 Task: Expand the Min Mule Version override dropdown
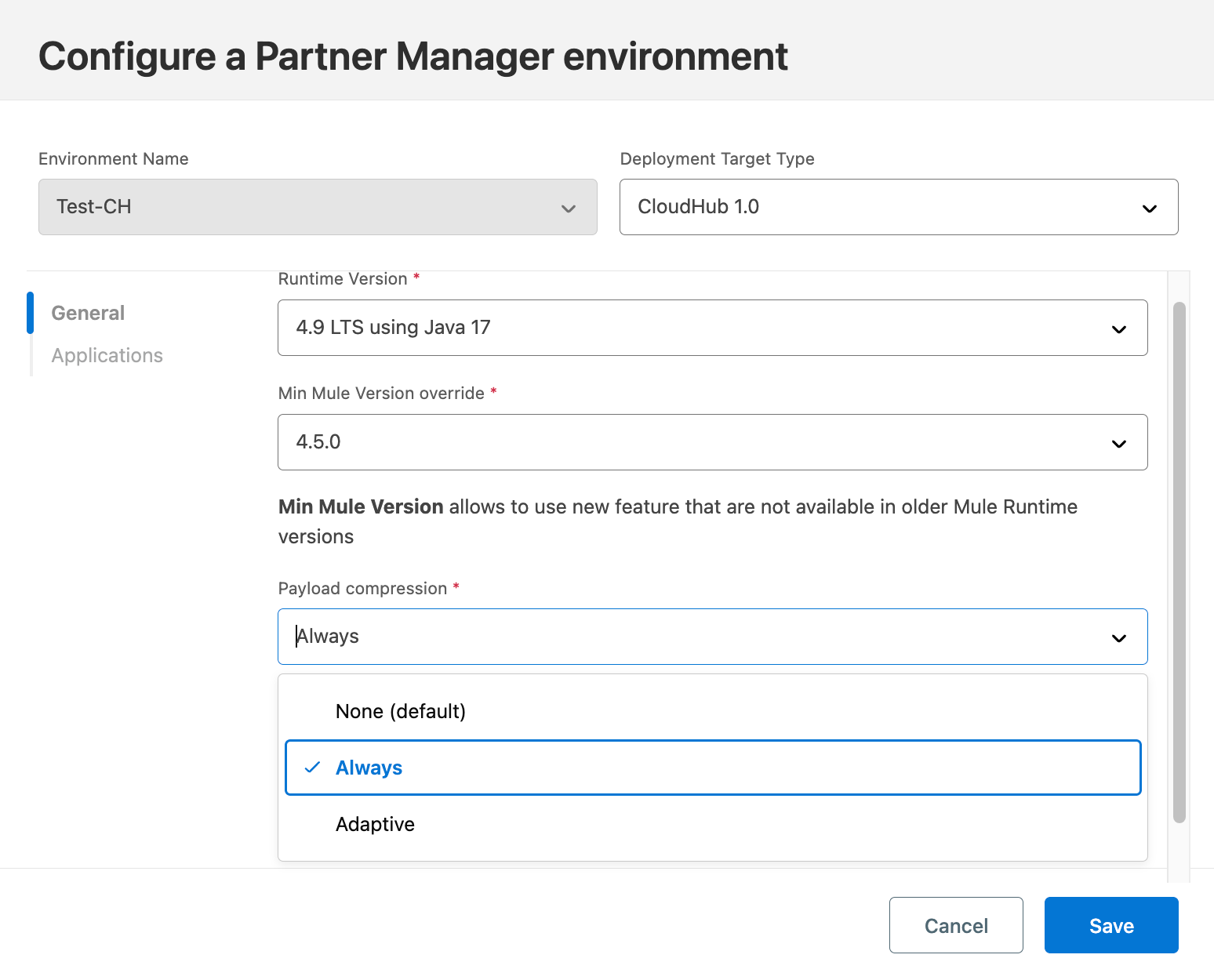[713, 442]
